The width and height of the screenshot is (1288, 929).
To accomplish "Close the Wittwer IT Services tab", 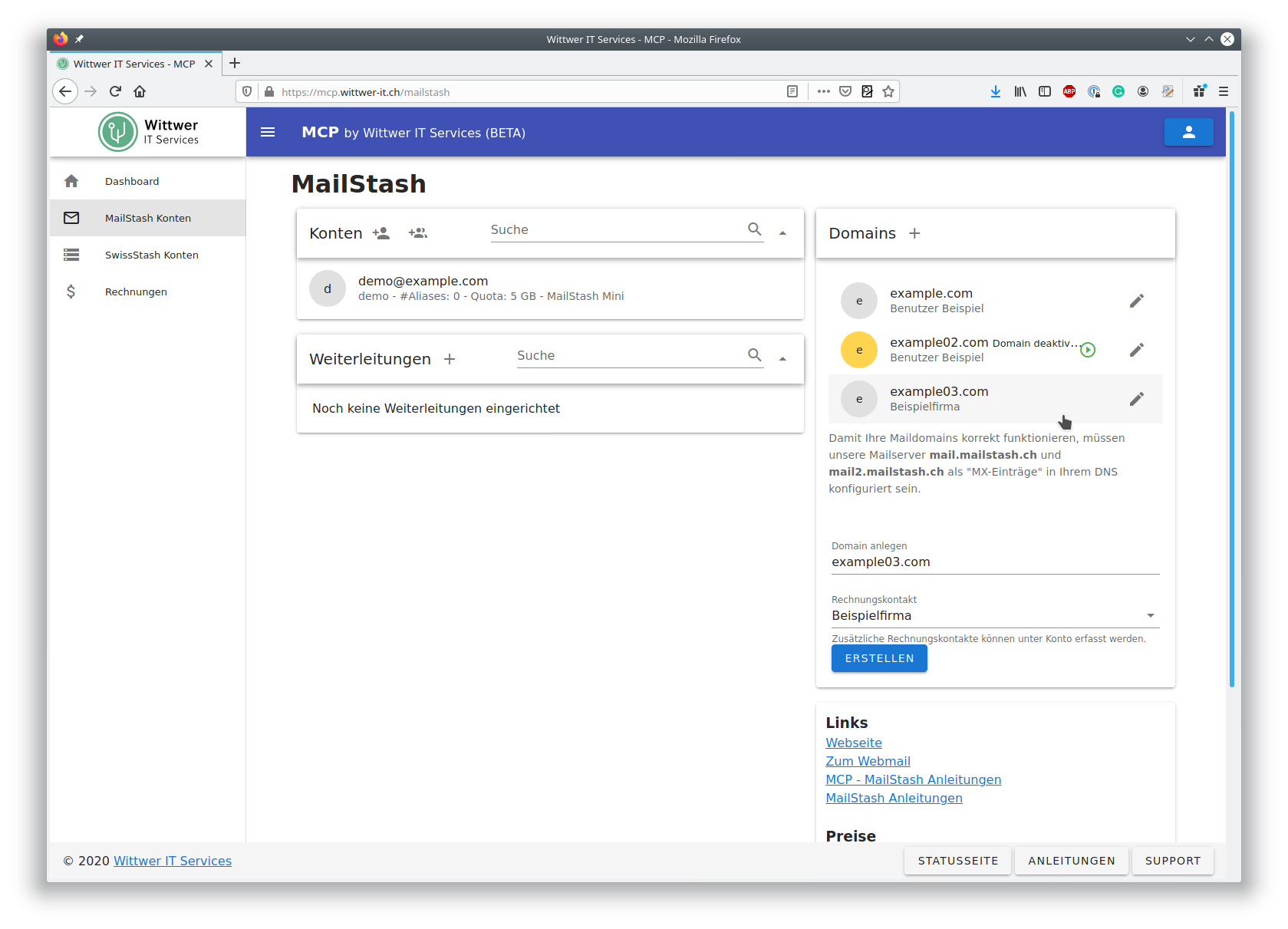I will click(209, 64).
